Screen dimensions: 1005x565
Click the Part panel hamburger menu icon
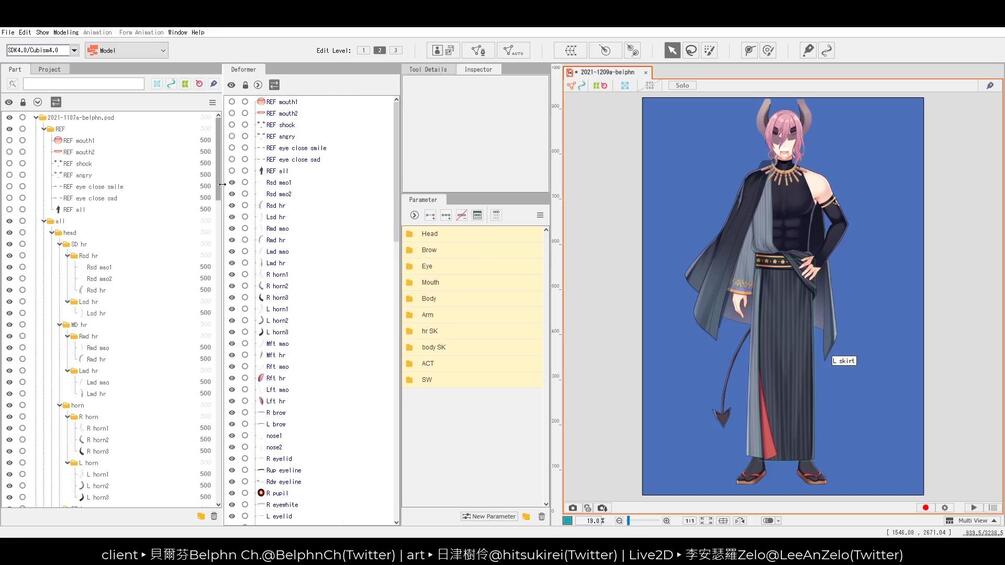coord(212,102)
